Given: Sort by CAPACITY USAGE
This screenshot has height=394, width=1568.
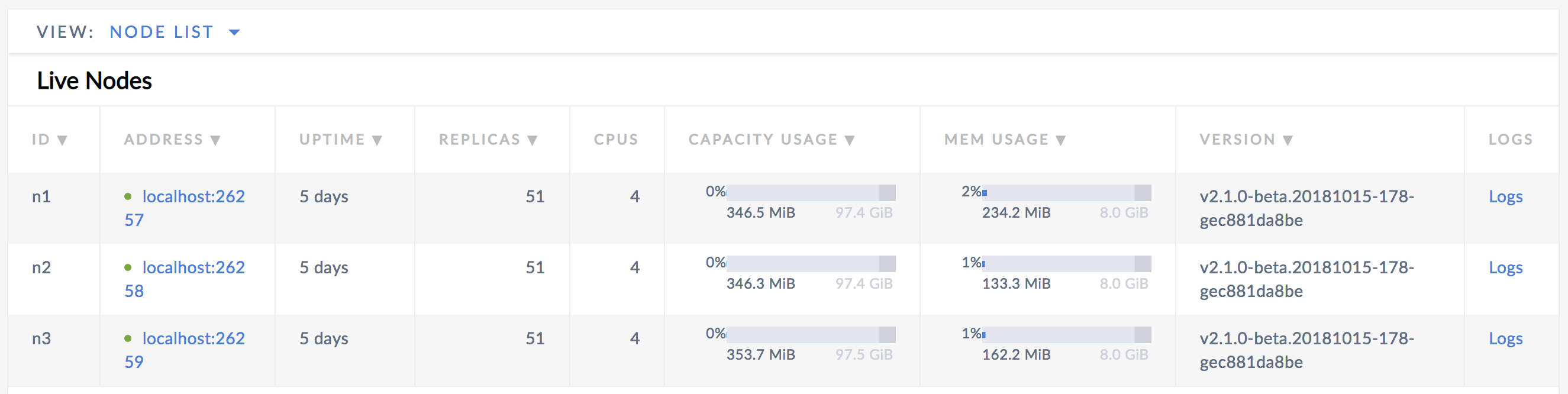Looking at the screenshot, I should point(770,139).
